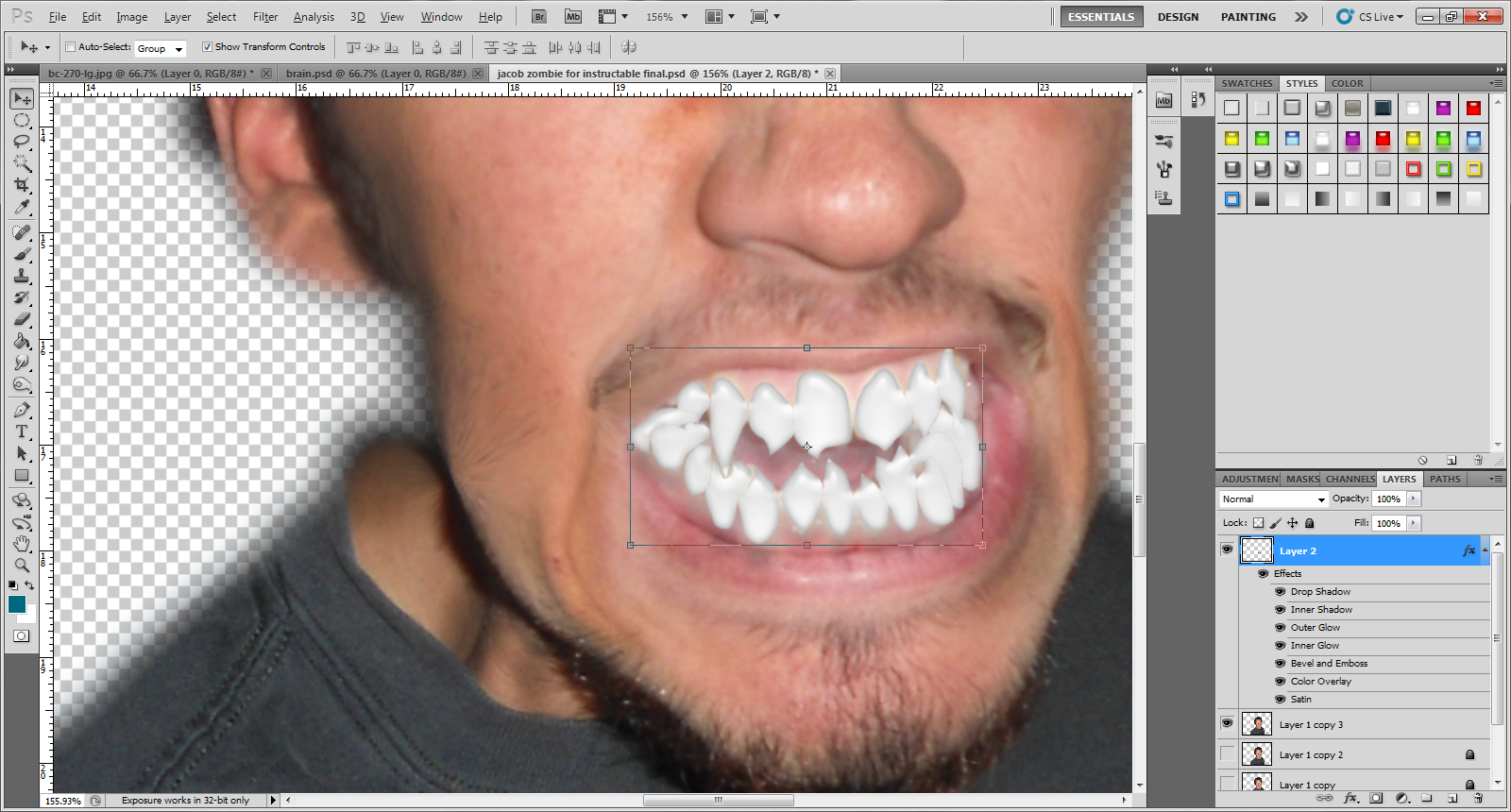Viewport: 1511px width, 812px height.
Task: Apply the first yellow gel style swatch
Action: tap(1231, 139)
